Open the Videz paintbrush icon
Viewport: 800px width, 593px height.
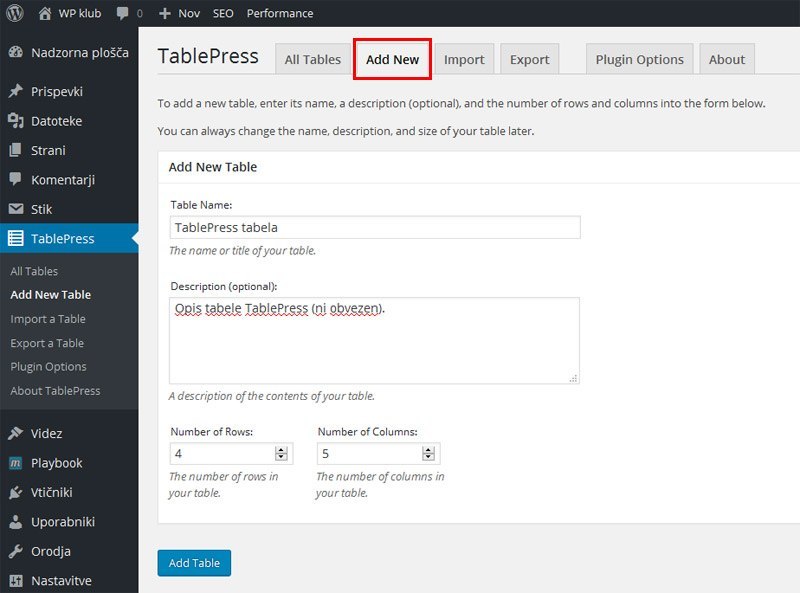(15, 433)
